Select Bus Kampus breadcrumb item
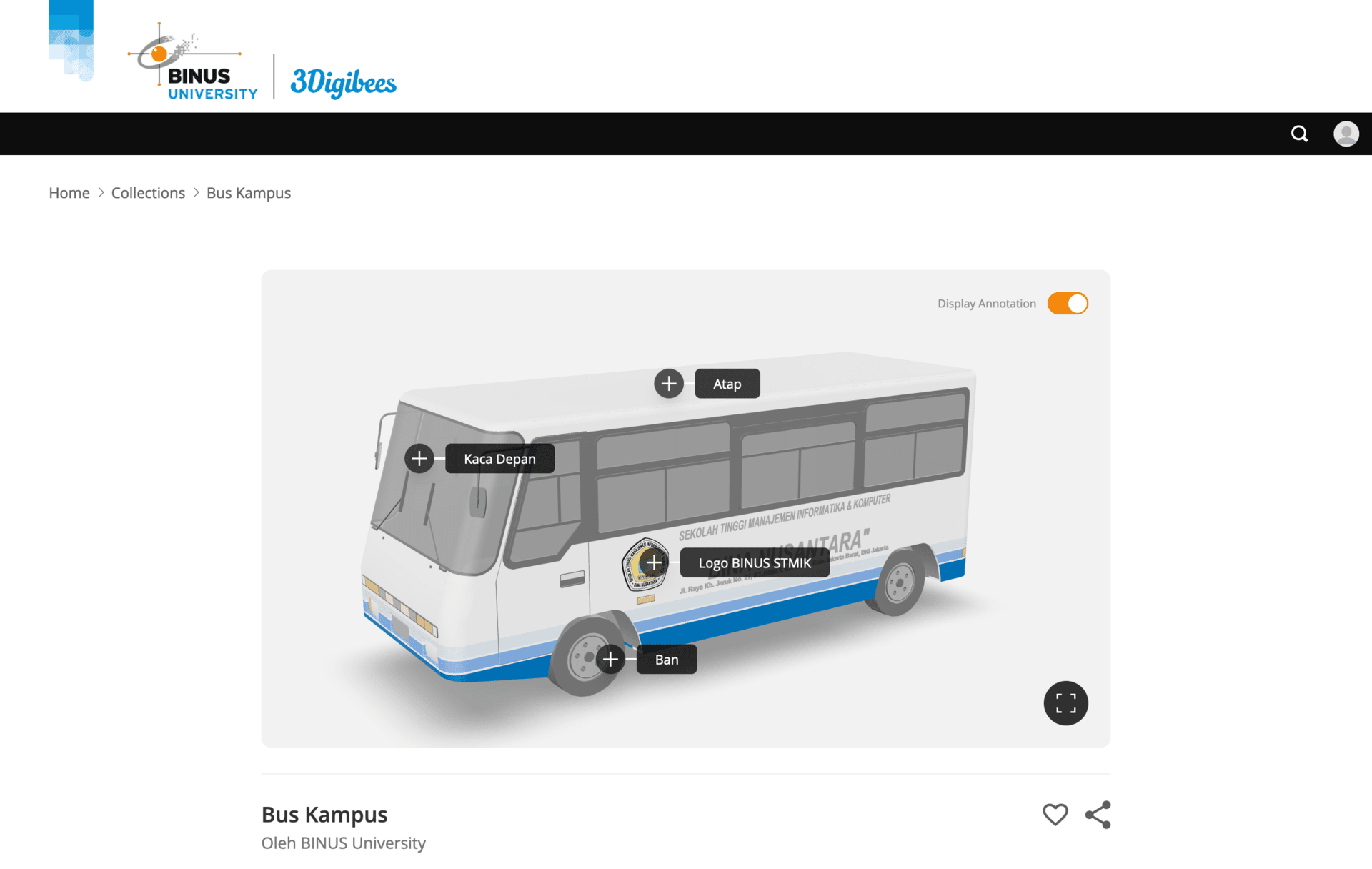Viewport: 1372px width, 869px height. coord(249,193)
